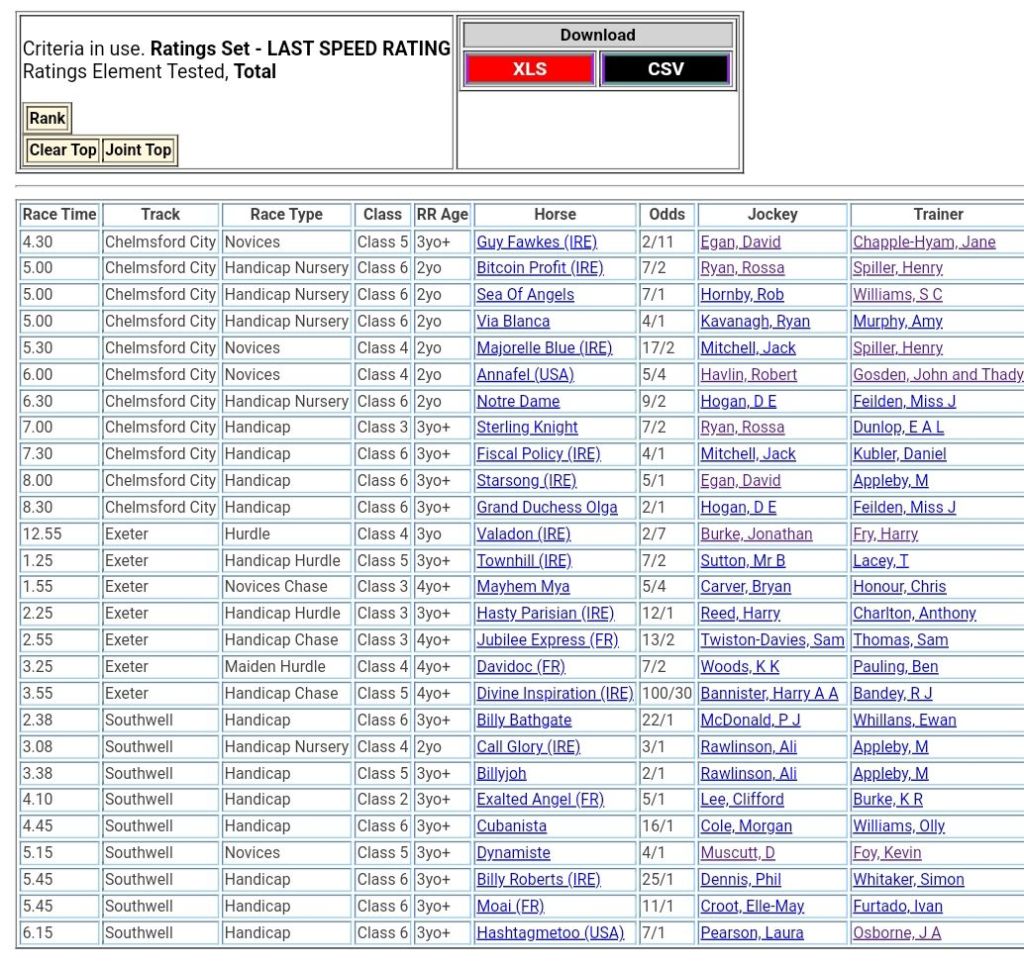Open jockey Twiston-Davies, Sam
Image resolution: width=1024 pixels, height=965 pixels.
(x=772, y=640)
